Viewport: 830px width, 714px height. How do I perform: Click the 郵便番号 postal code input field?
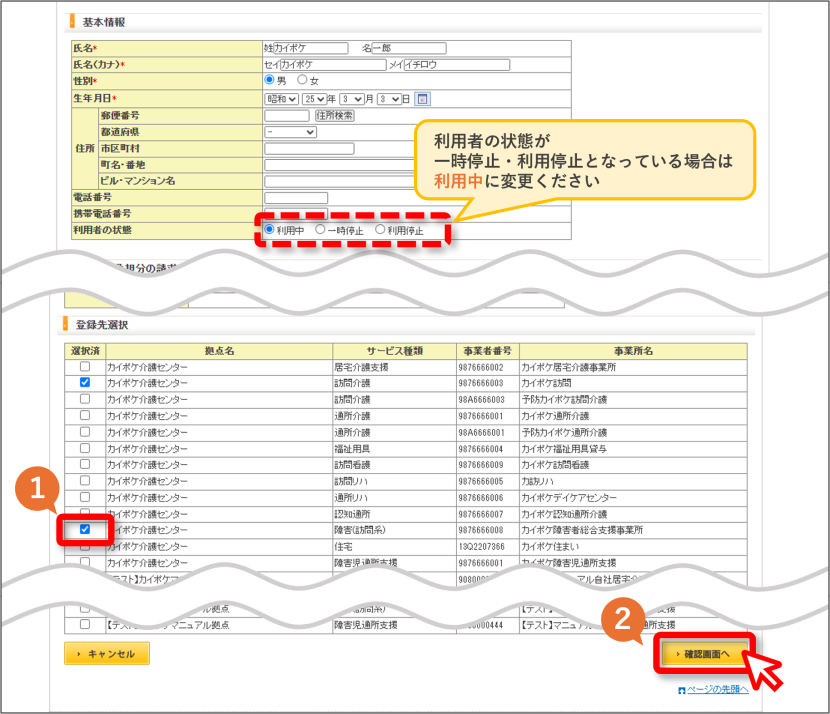tap(286, 115)
